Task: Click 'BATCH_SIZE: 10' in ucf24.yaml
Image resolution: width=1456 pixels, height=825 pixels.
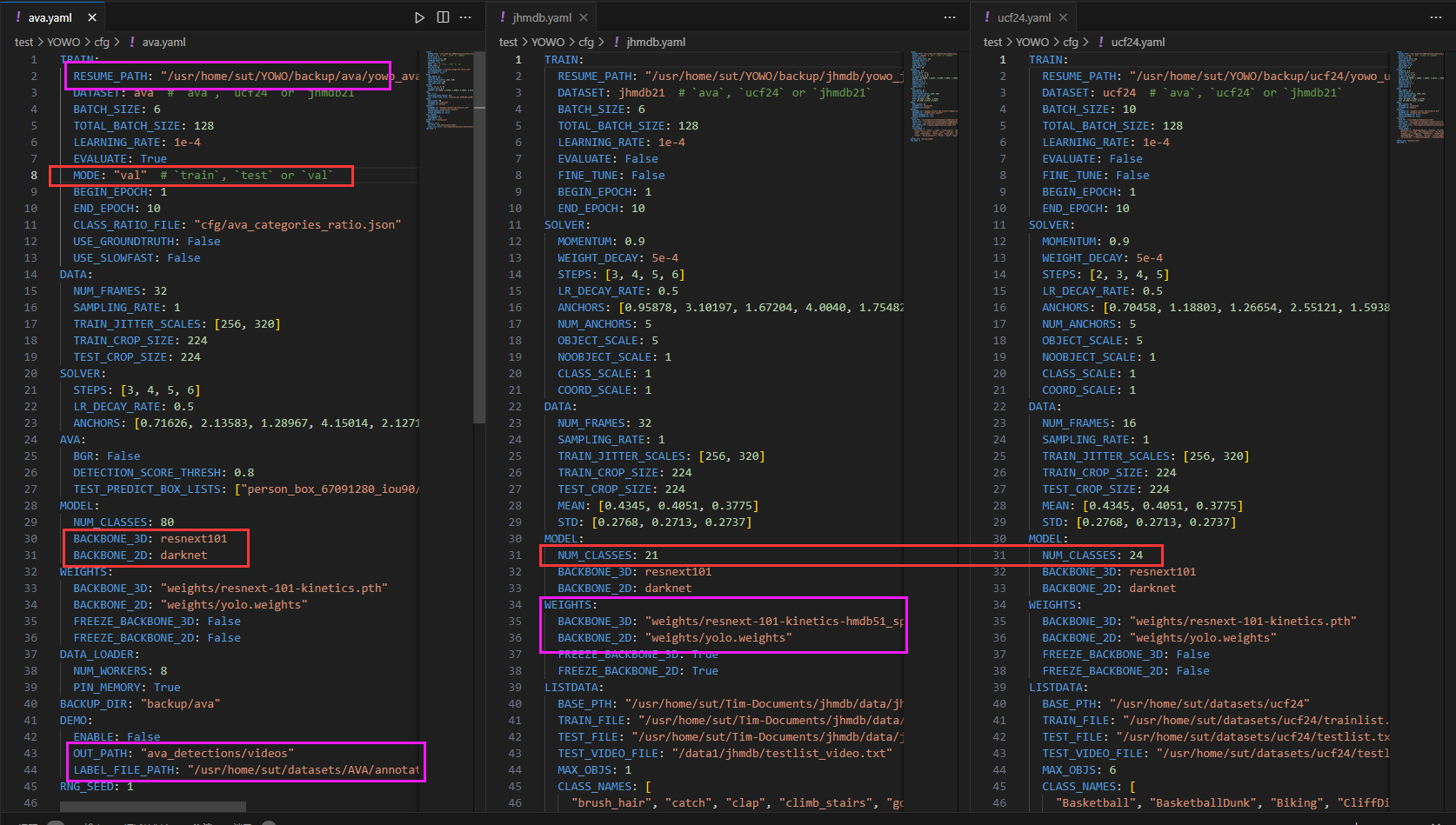Action: pyautogui.click(x=1089, y=109)
